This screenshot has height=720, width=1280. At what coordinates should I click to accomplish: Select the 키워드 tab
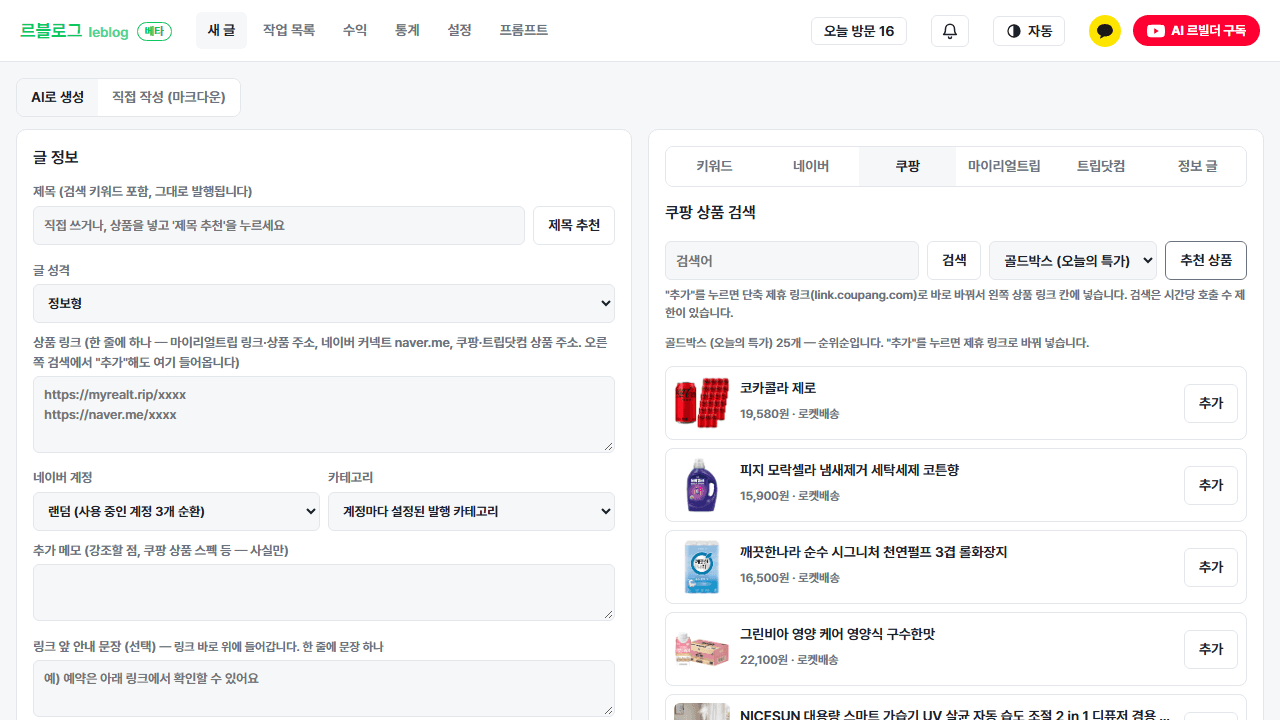(x=714, y=166)
